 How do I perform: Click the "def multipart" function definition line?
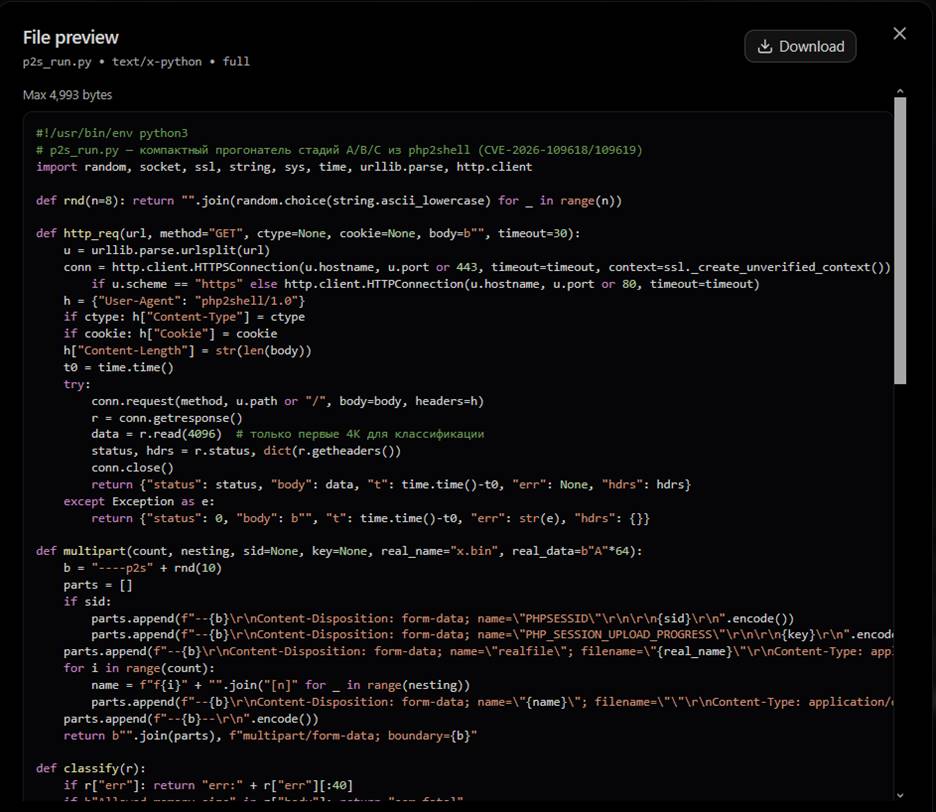(339, 551)
